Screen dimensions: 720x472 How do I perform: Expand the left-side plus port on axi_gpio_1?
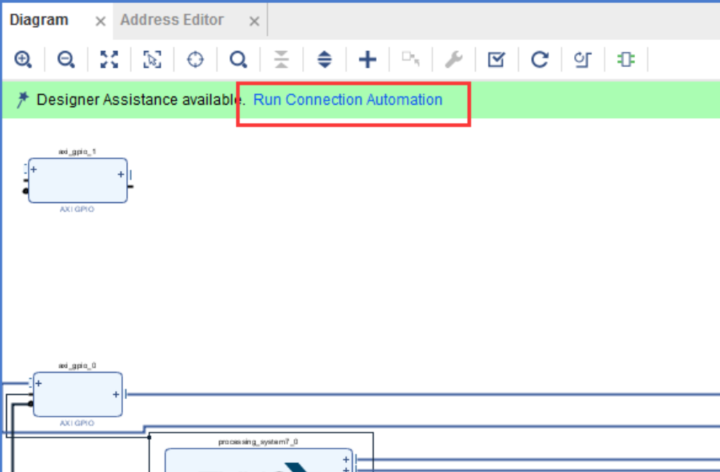(x=34, y=169)
